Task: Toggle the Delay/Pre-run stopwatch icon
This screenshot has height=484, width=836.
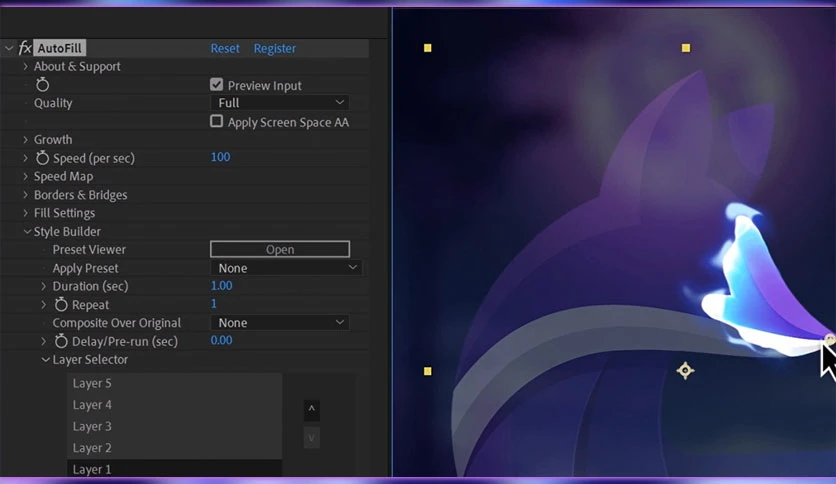Action: (61, 341)
